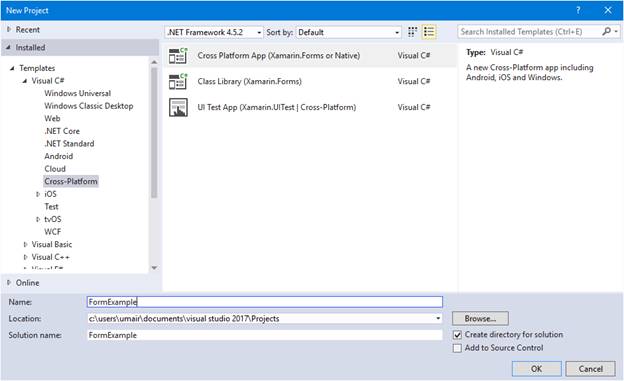Screen dimensions: 624x381
Task: Select UI Test App (Xamarin.UITest) template
Action: coord(310,107)
